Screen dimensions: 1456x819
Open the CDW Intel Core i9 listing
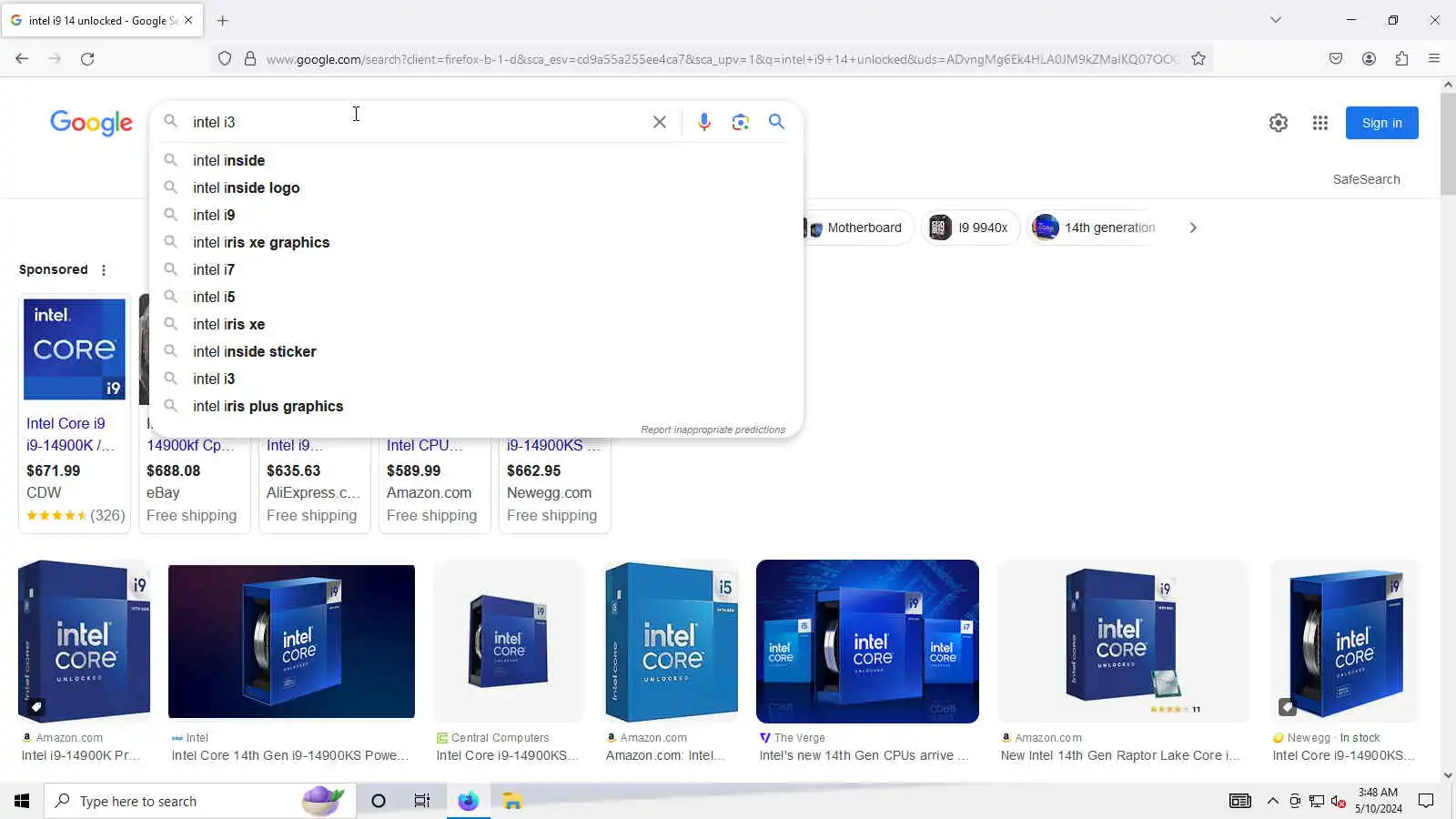coord(75,413)
